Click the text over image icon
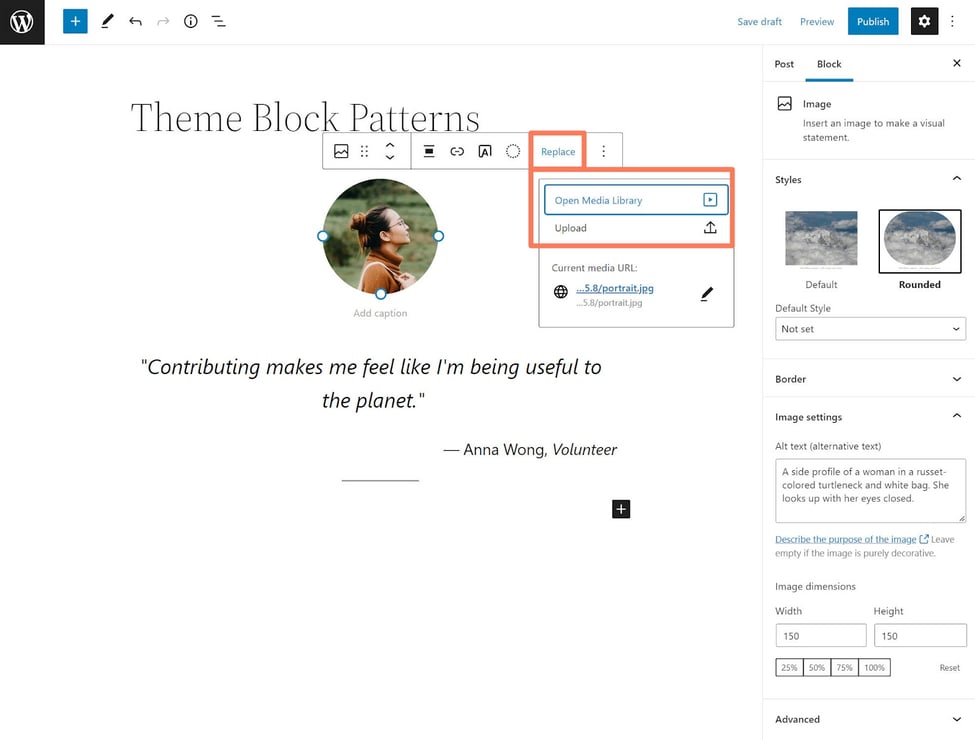The width and height of the screenshot is (975, 740). (x=485, y=152)
